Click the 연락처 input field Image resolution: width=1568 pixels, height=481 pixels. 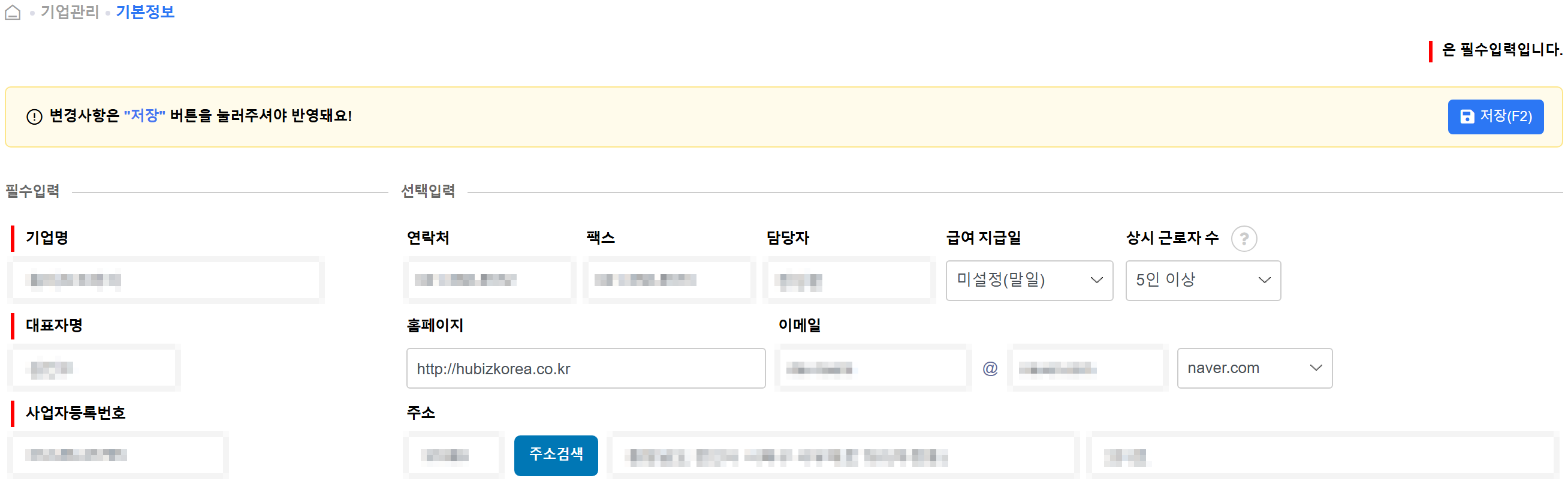click(489, 280)
